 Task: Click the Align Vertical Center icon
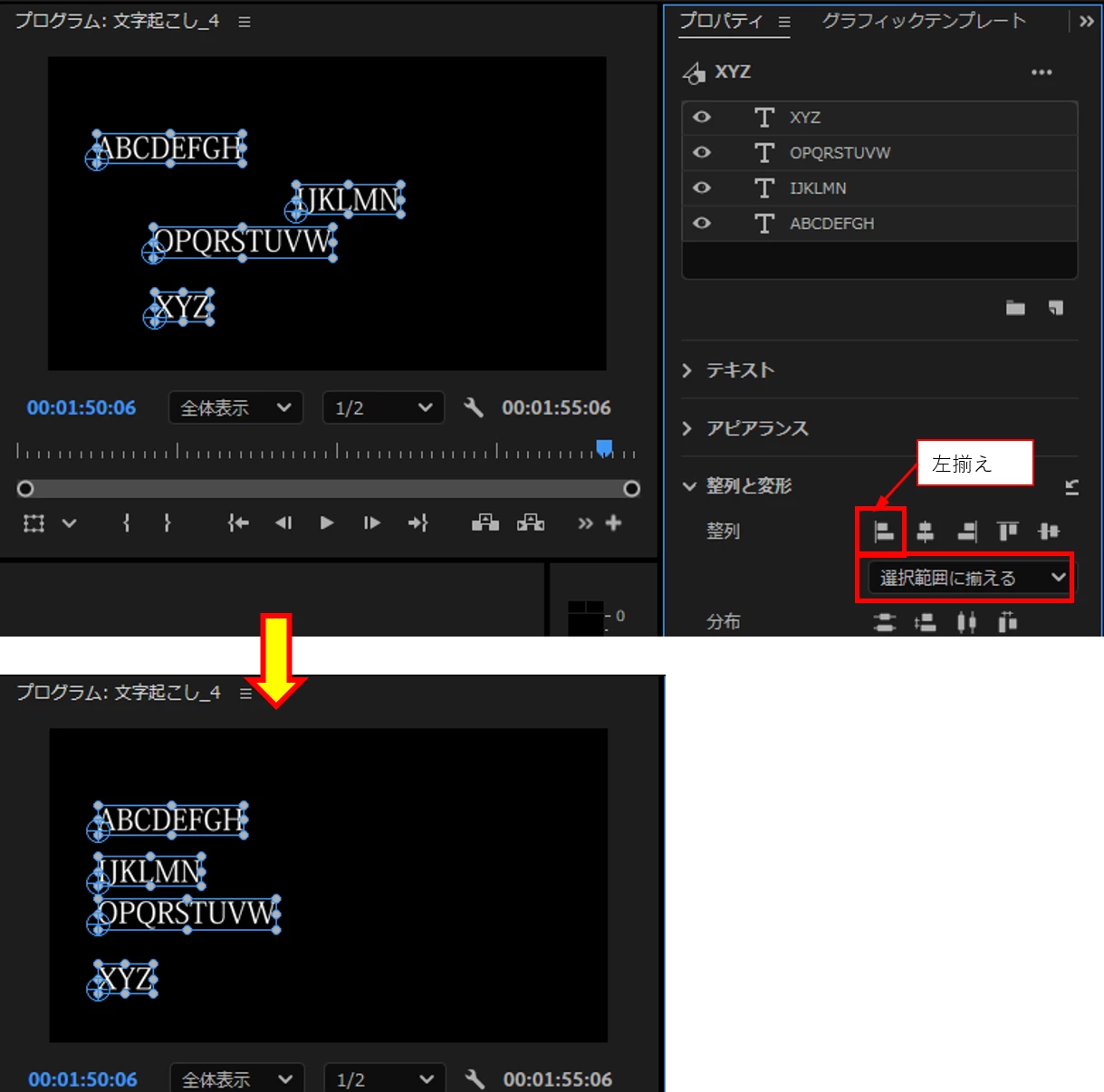1049,532
